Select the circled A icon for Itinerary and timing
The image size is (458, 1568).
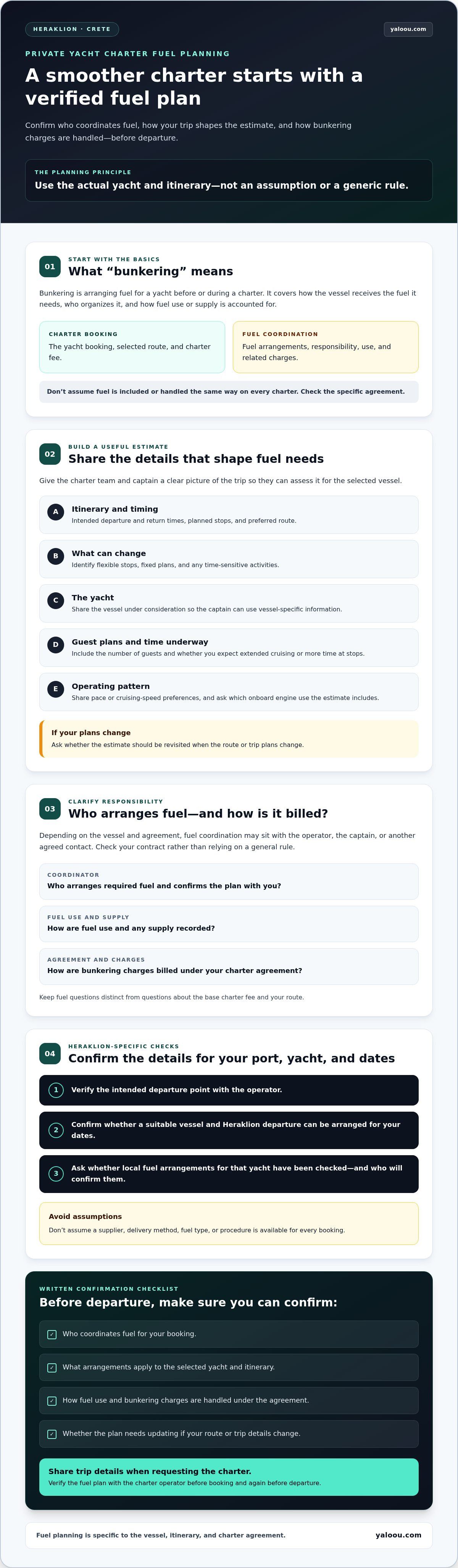[x=56, y=512]
